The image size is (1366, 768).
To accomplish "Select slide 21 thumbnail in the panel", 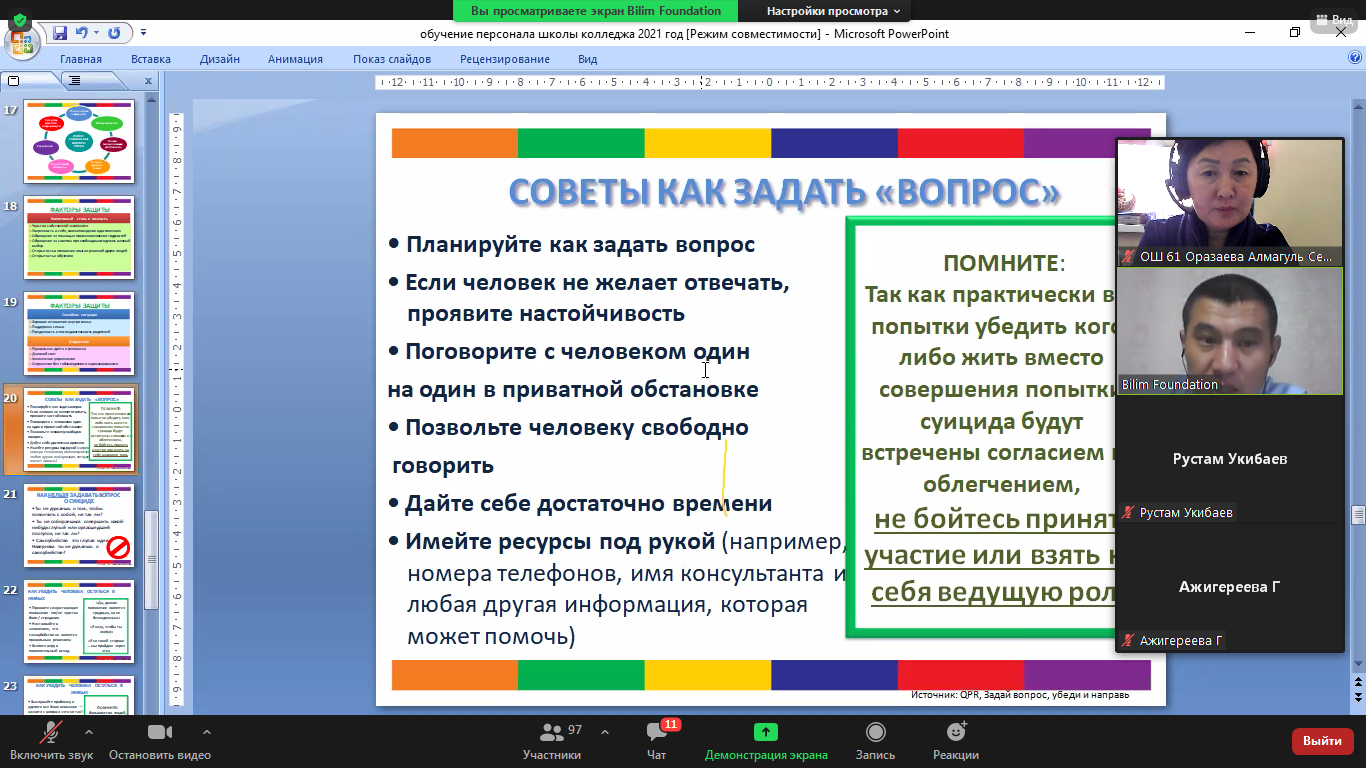I will (x=78, y=527).
